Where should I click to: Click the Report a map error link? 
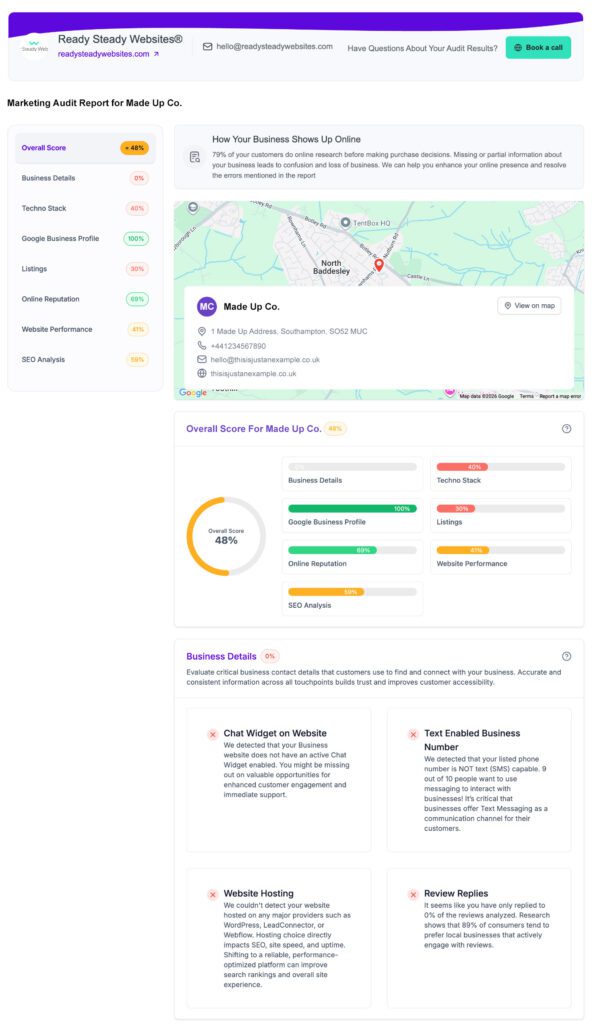click(x=560, y=396)
